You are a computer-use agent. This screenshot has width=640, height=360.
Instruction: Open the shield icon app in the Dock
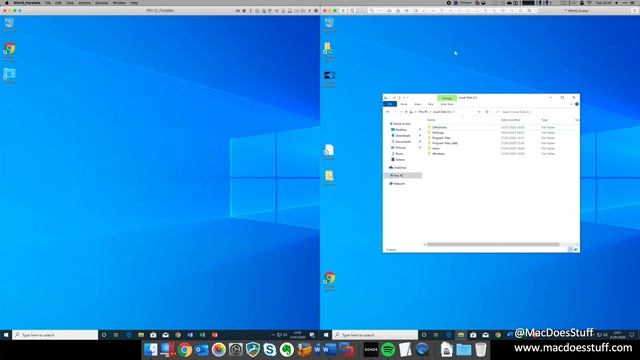click(x=253, y=350)
